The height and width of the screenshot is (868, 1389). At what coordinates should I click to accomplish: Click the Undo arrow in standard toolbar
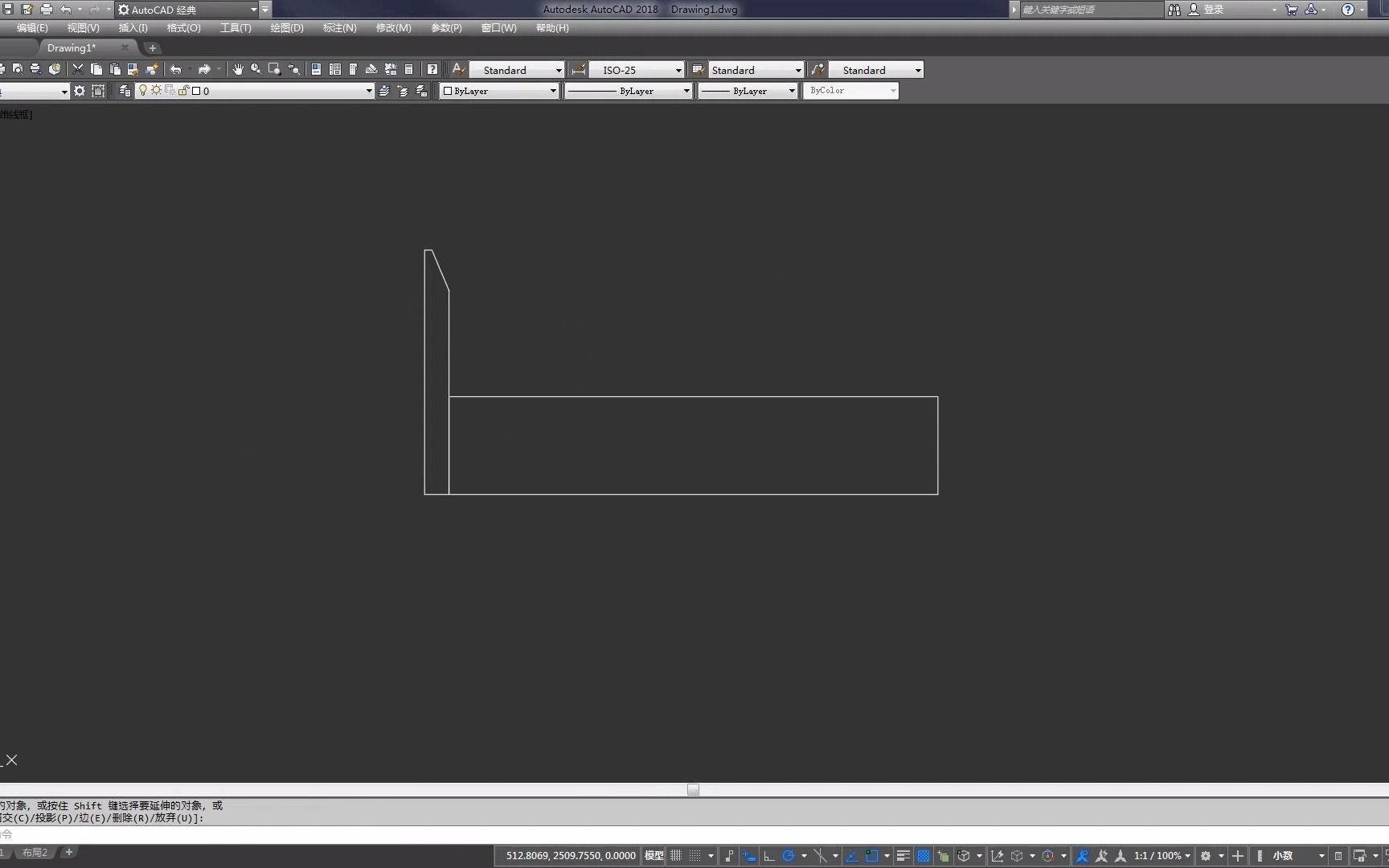[176, 70]
